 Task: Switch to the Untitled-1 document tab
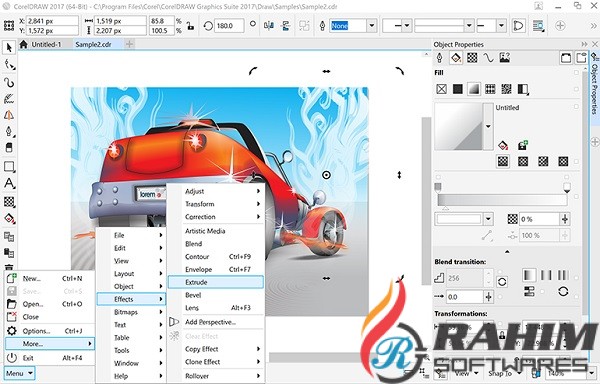pos(46,44)
